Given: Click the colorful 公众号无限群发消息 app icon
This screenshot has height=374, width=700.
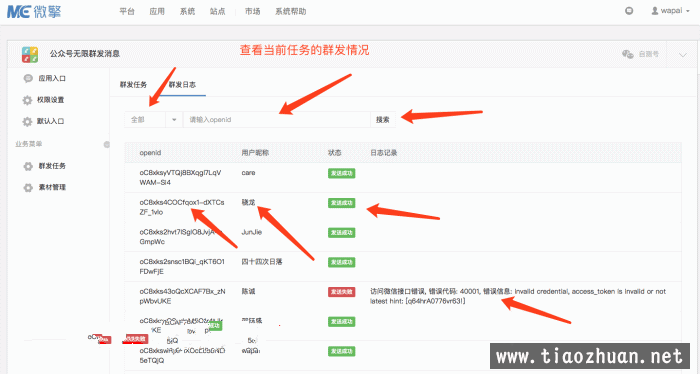Looking at the screenshot, I should point(30,54).
